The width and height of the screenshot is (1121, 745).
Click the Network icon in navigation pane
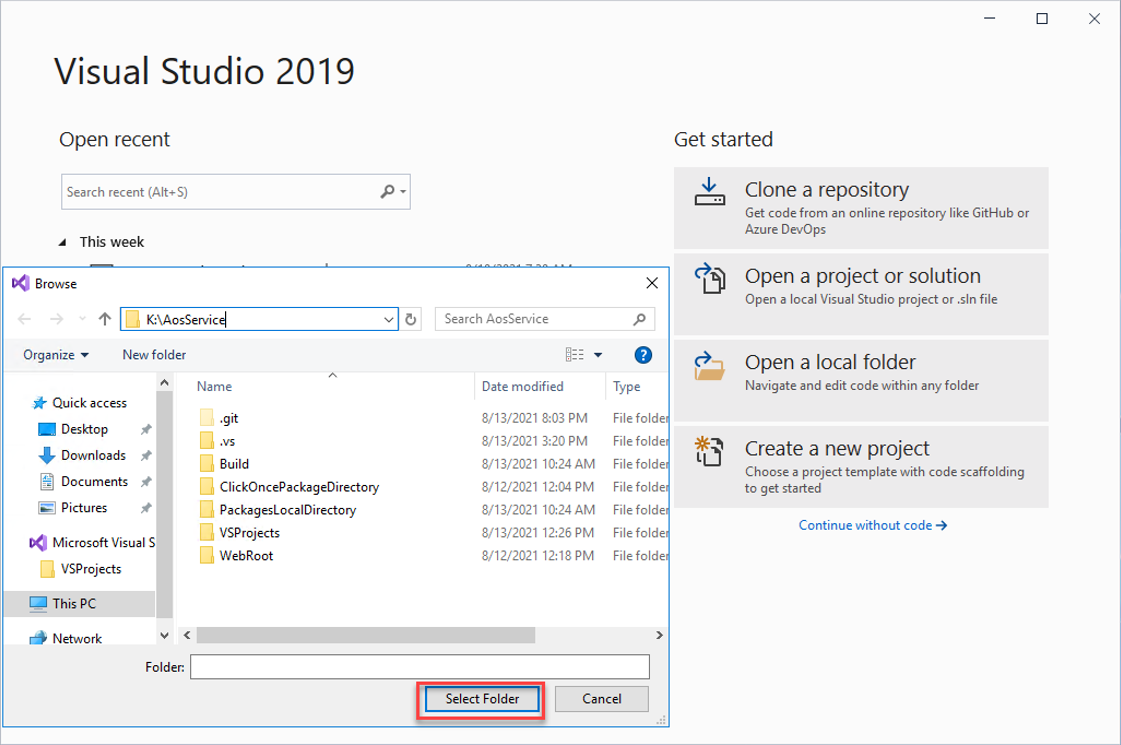point(39,638)
